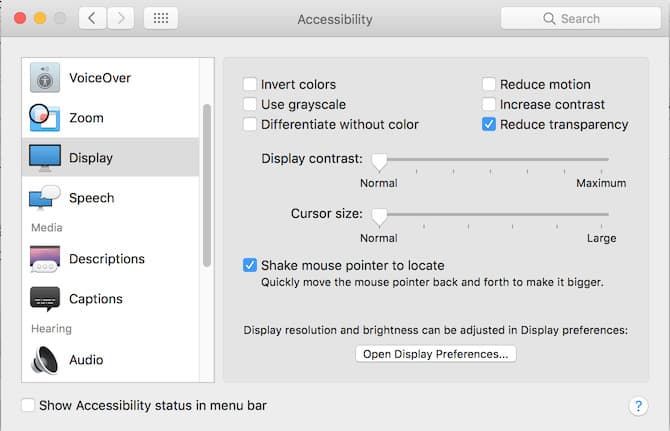This screenshot has width=670, height=431.
Task: Enable Increase contrast option
Action: [x=489, y=105]
